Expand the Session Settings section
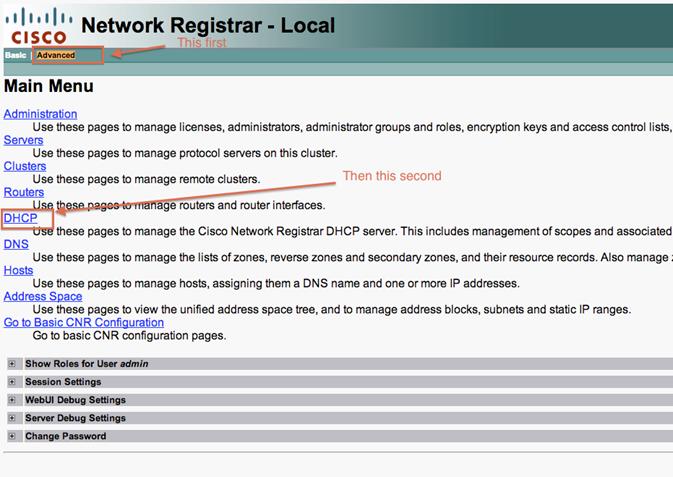The image size is (673, 477). [x=12, y=382]
